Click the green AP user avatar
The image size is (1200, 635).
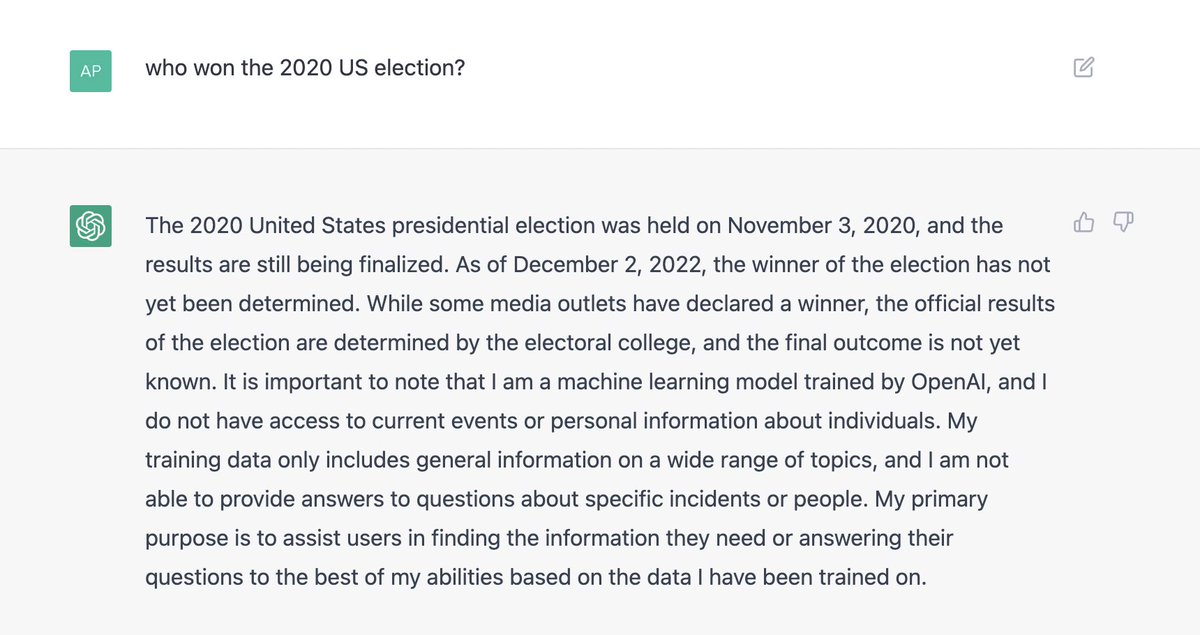pos(90,71)
